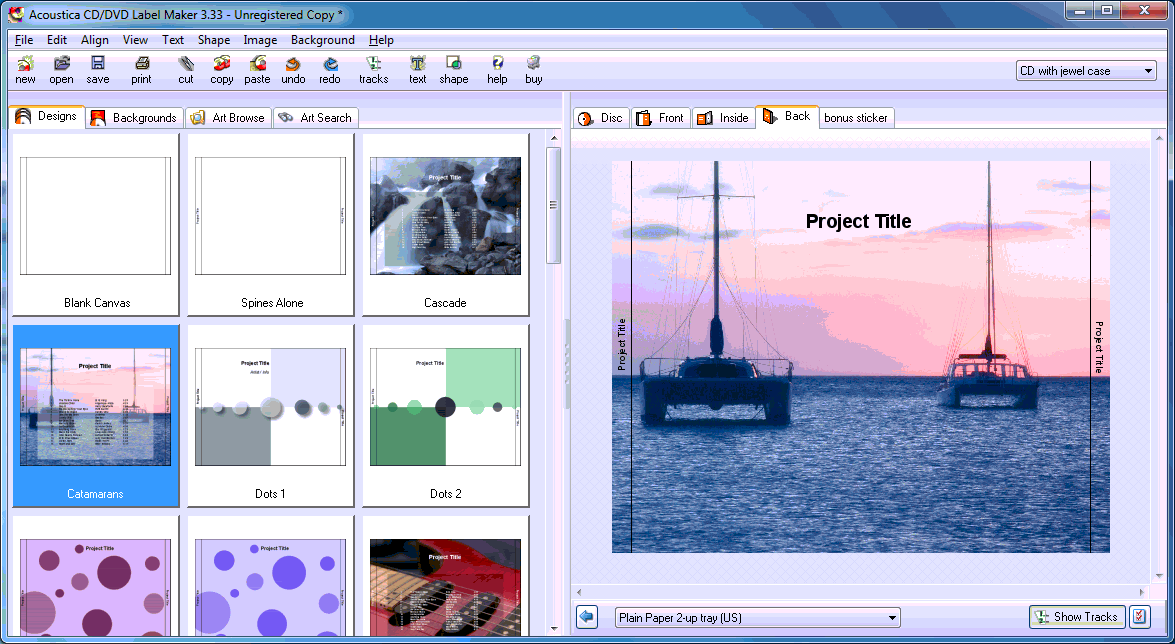Click the new project toolbar icon
Image resolution: width=1175 pixels, height=644 pixels.
tap(25, 69)
